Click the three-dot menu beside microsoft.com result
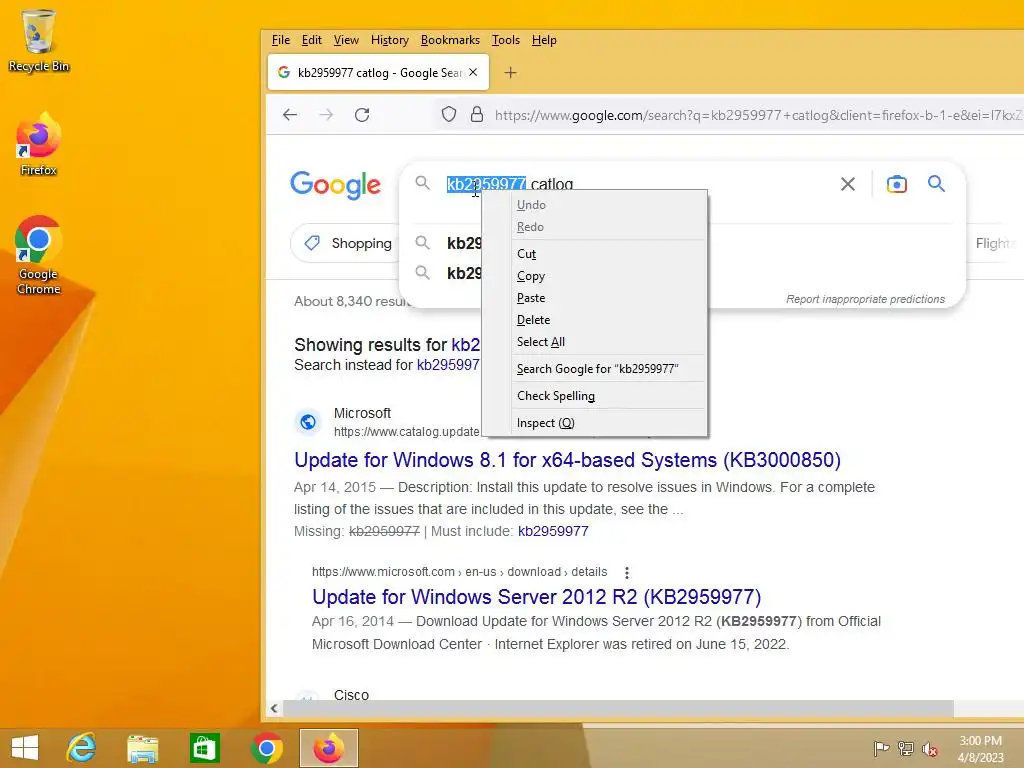This screenshot has width=1024, height=768. pos(627,573)
